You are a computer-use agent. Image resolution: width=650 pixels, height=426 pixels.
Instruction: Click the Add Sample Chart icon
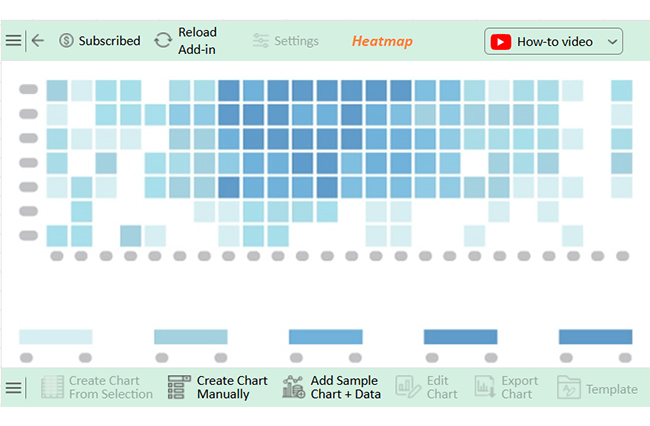coord(293,388)
